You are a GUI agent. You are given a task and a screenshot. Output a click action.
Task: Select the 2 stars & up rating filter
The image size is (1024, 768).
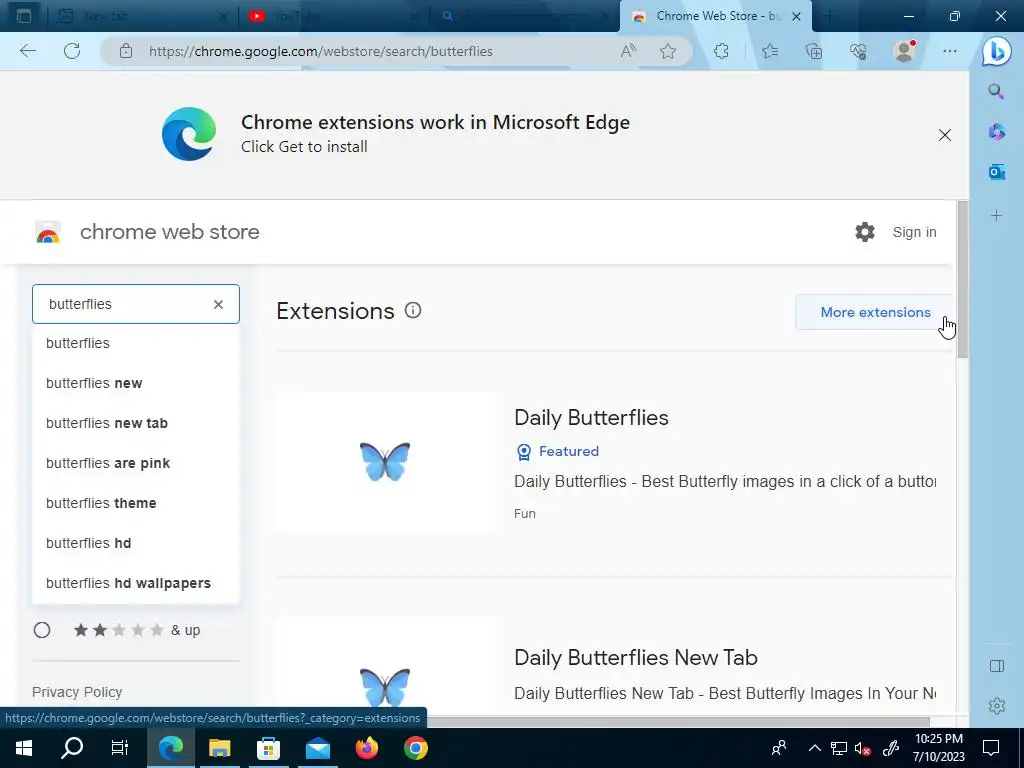click(x=42, y=630)
